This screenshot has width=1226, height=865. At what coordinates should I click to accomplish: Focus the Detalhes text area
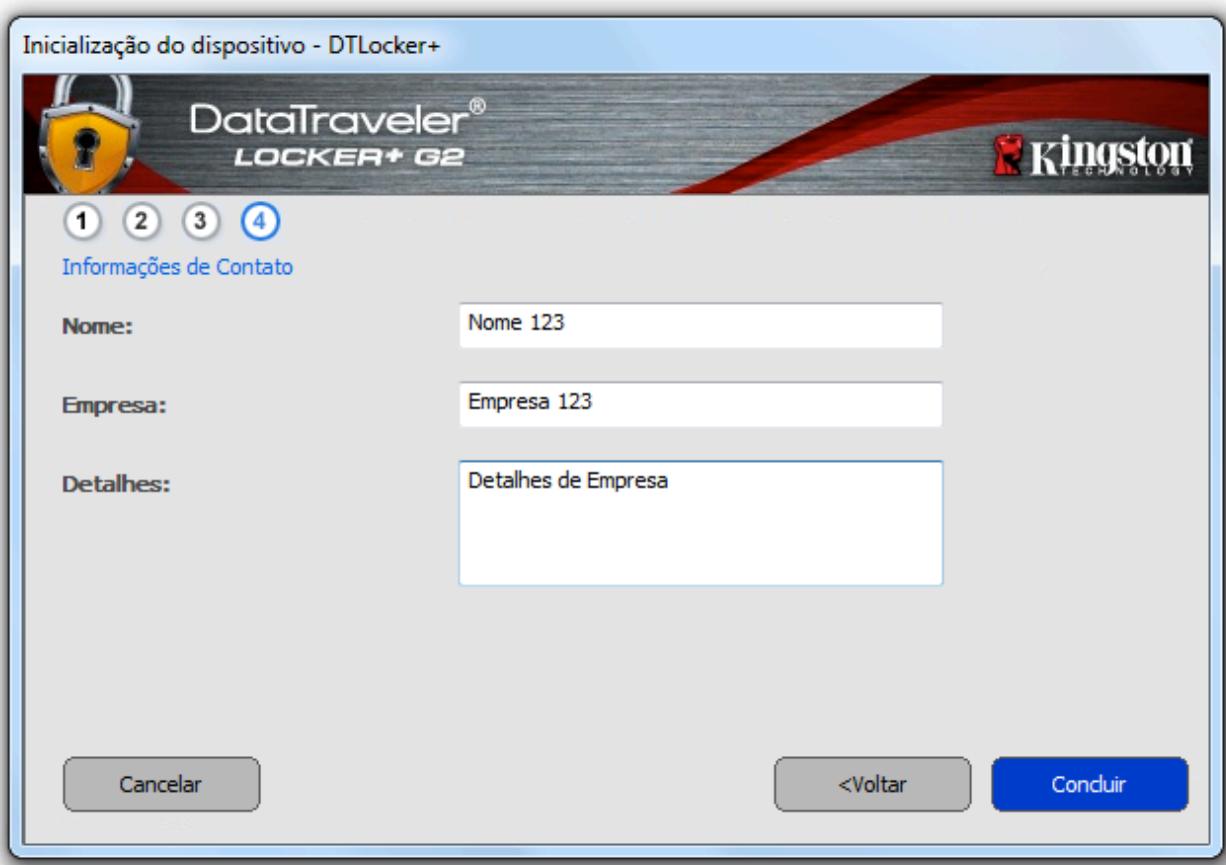coord(700,523)
